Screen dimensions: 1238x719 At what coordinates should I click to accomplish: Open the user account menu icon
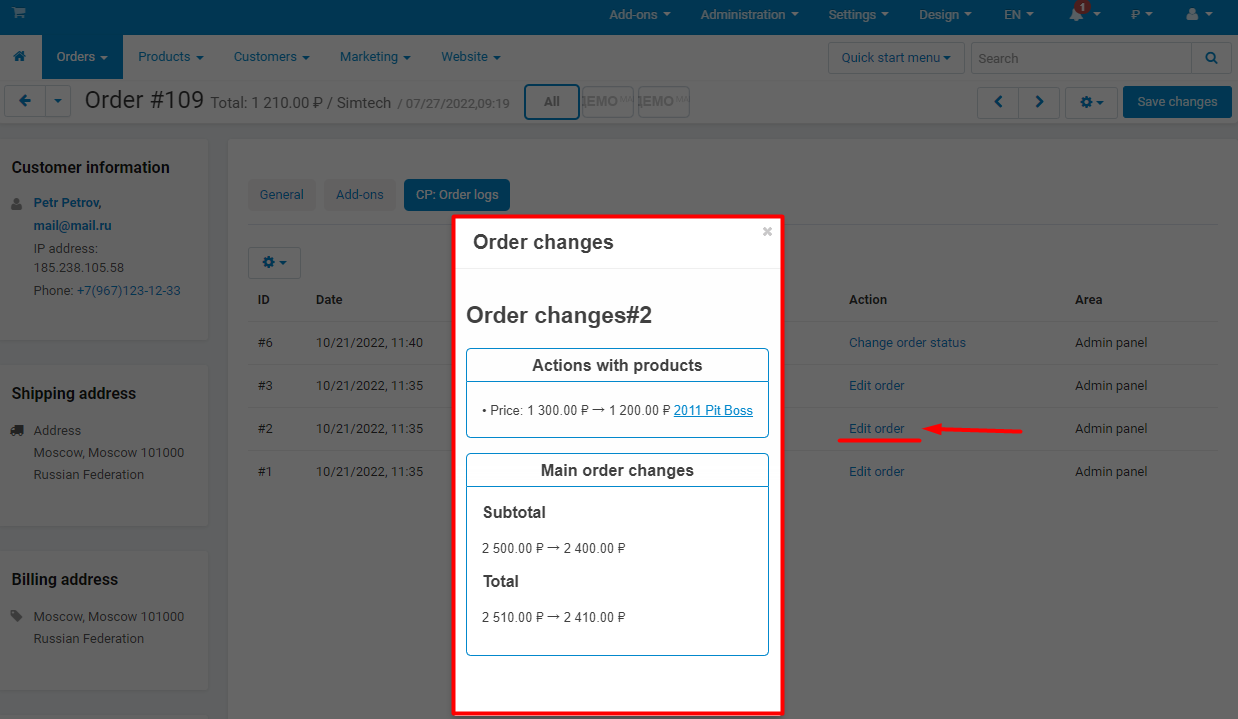point(1198,15)
